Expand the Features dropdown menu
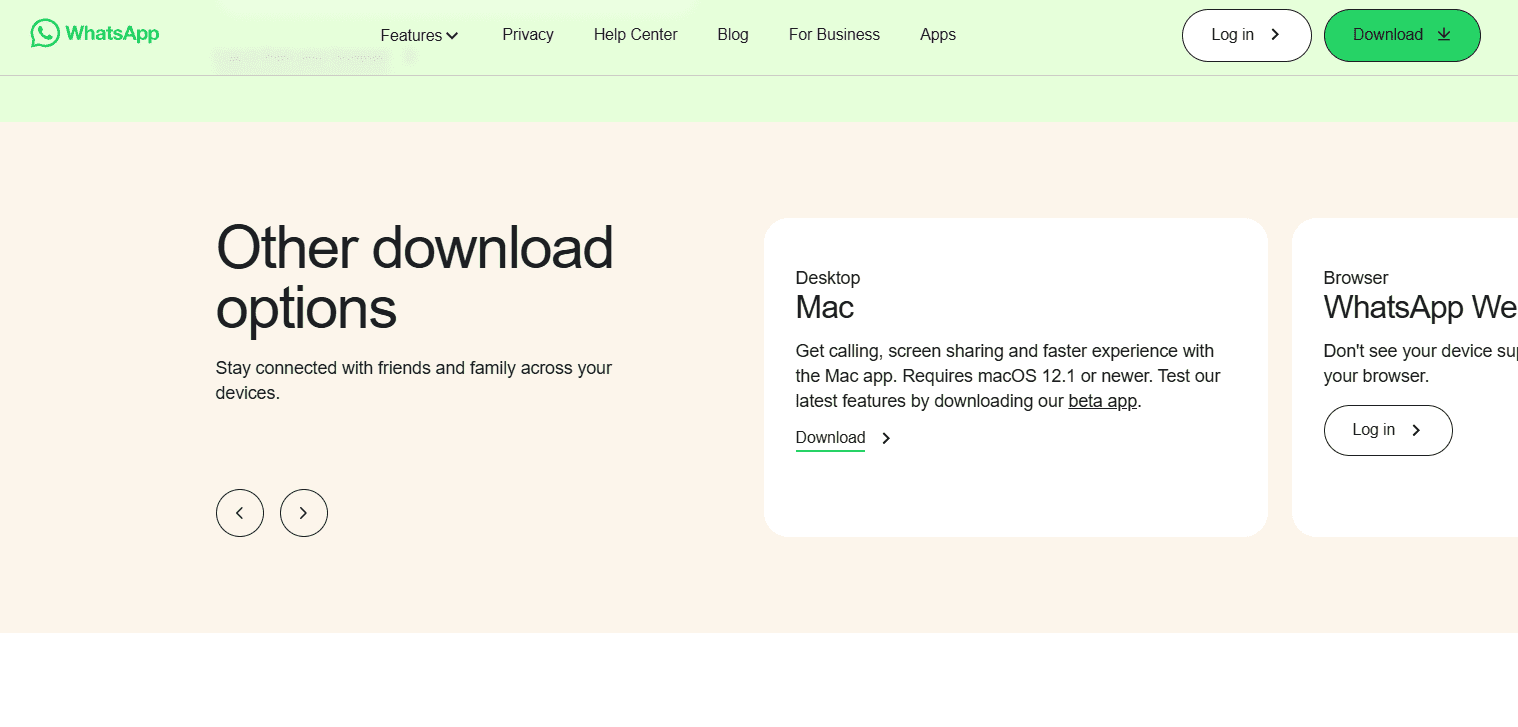This screenshot has width=1518, height=727. point(419,35)
